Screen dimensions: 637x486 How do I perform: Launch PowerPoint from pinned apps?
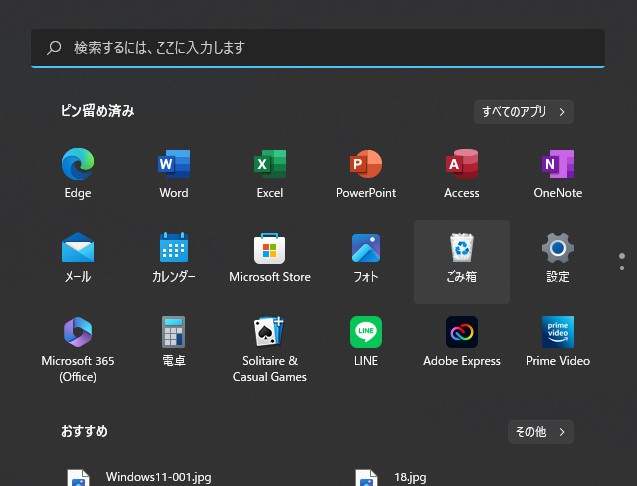point(366,174)
